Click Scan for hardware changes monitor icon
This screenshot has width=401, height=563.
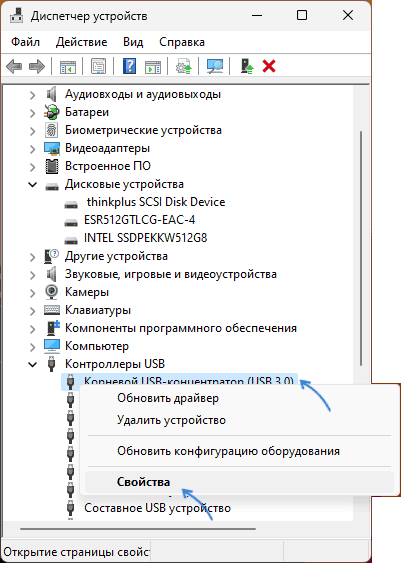(x=215, y=66)
